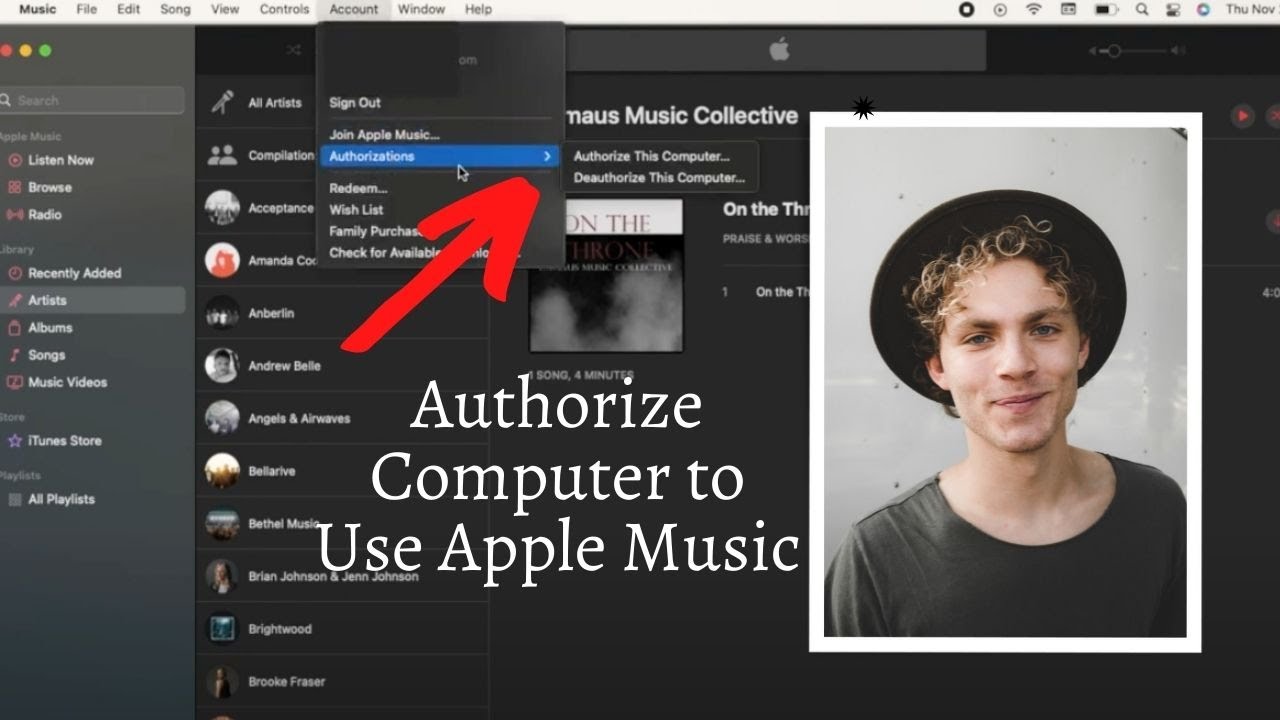This screenshot has width=1280, height=720.
Task: Click Spotlight search icon in menu bar
Action: (1142, 9)
